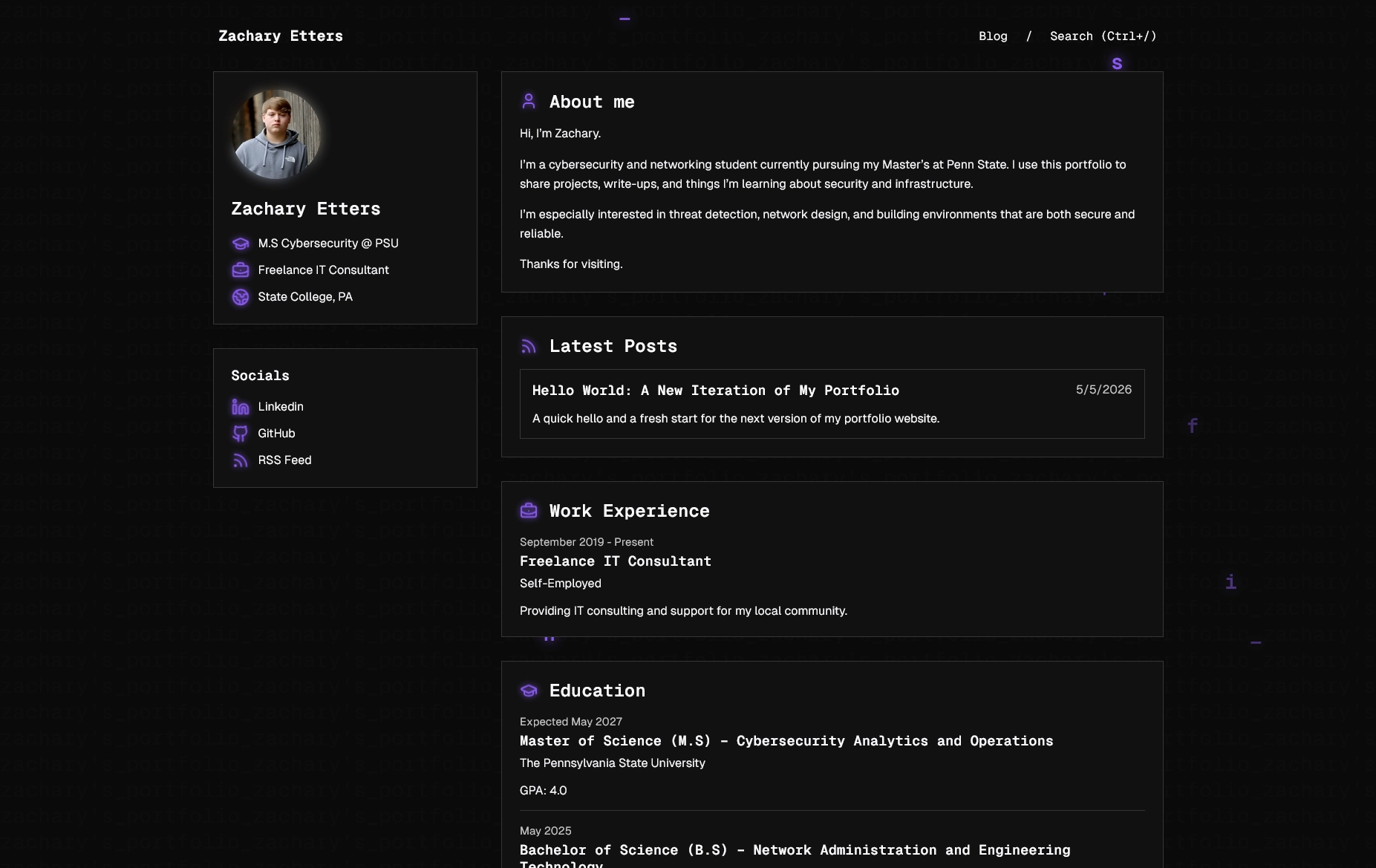Open the GitHub social link
Screen dimensions: 1376x868
(x=276, y=433)
